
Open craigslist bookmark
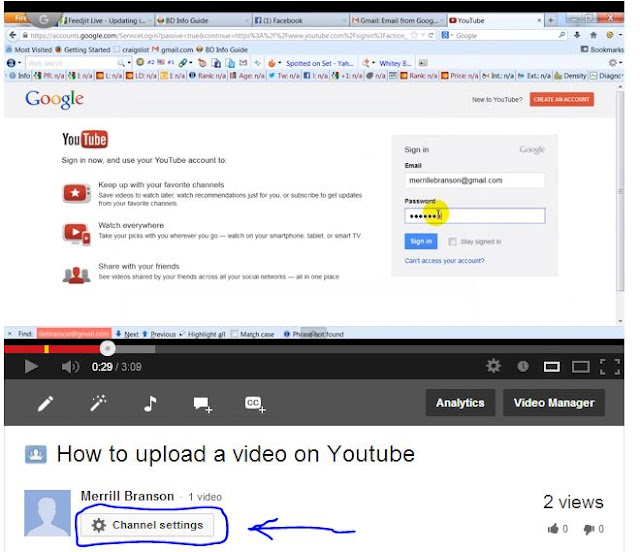tap(131, 49)
